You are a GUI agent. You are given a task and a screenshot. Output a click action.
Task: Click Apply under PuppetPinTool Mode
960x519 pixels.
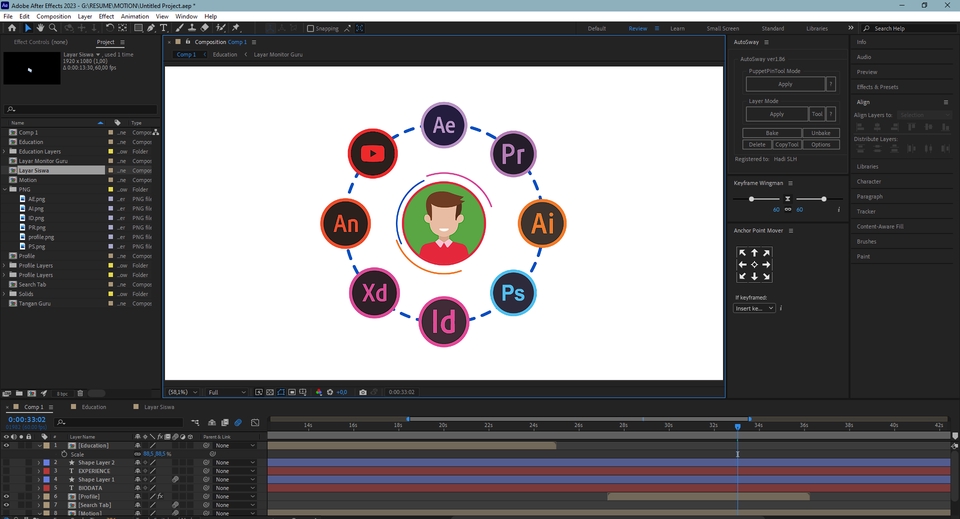pyautogui.click(x=785, y=84)
